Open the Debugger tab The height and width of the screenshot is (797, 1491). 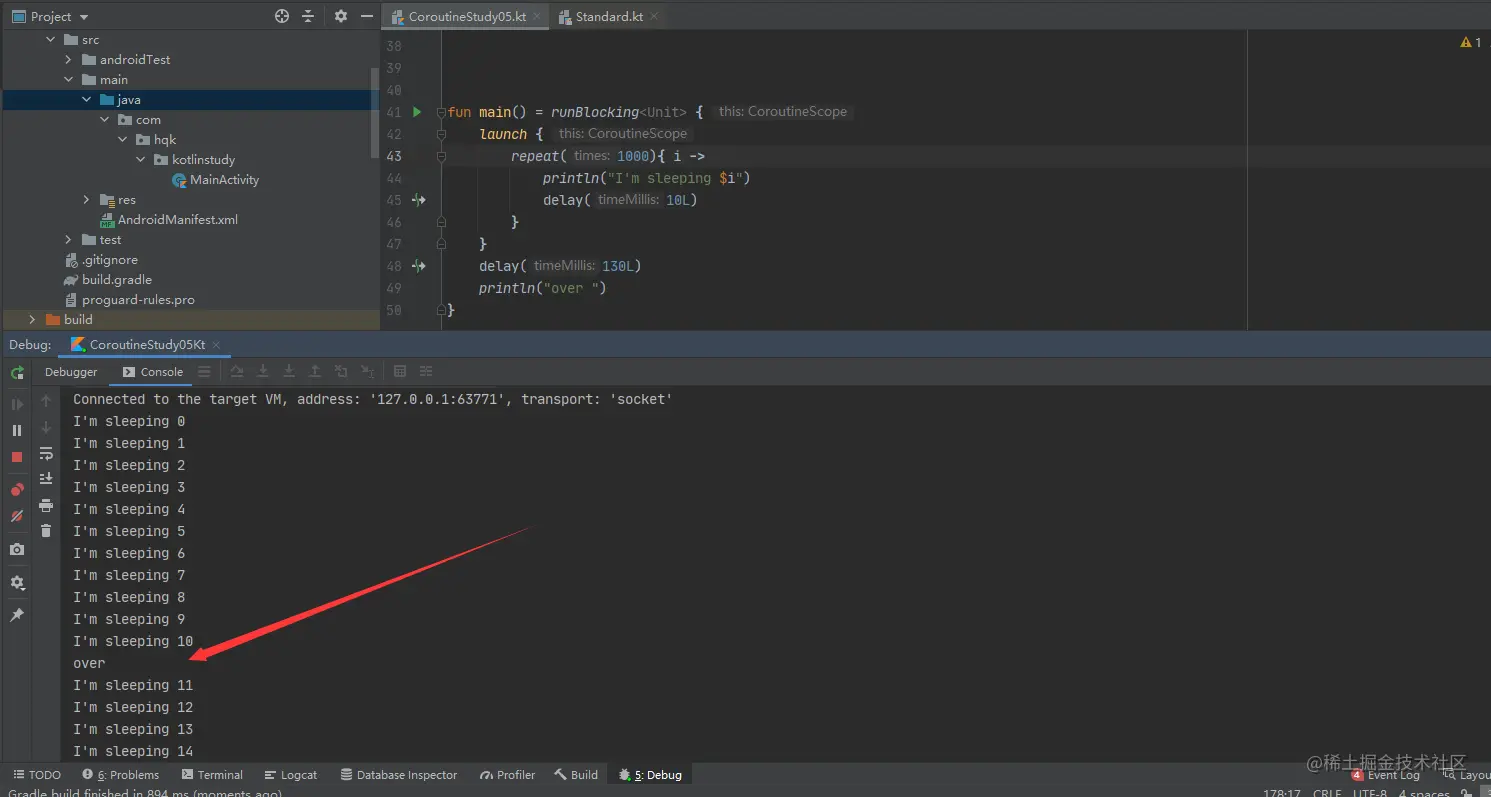point(71,372)
